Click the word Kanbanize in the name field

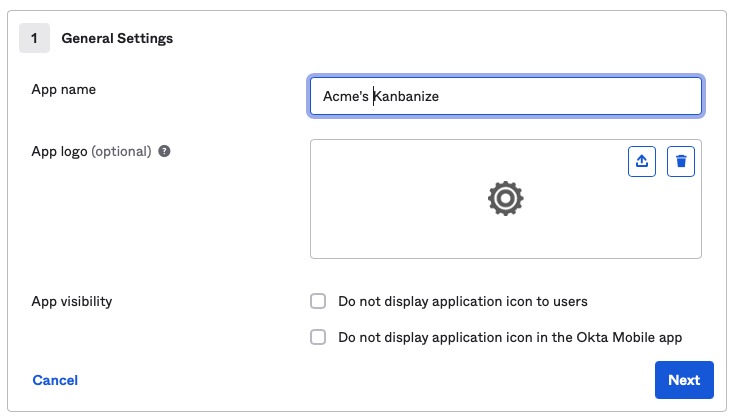coord(406,97)
